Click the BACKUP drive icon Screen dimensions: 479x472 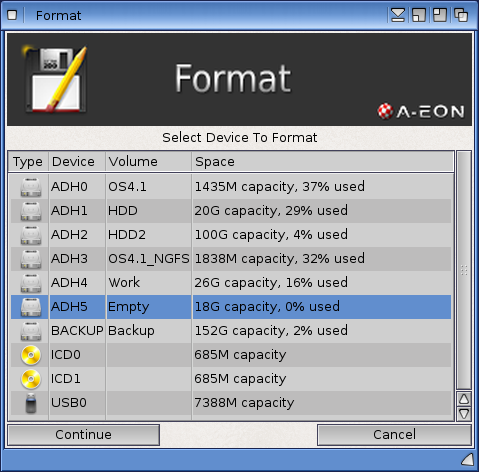31,331
